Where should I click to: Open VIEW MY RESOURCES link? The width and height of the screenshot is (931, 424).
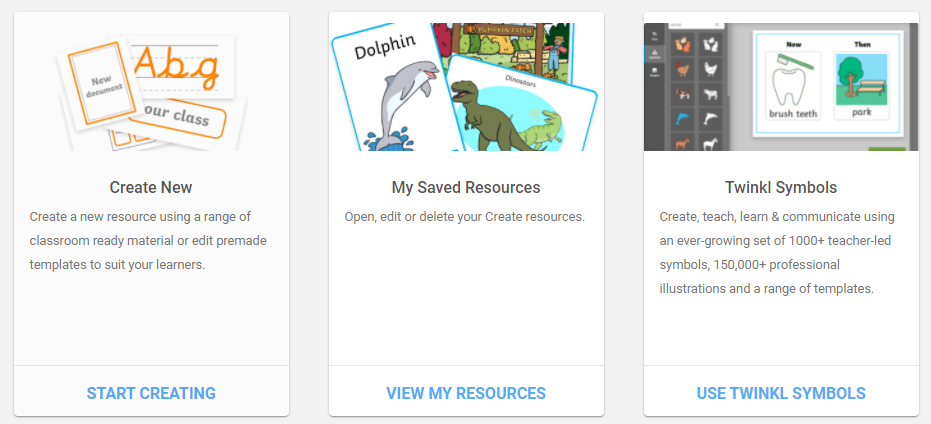[x=466, y=393]
